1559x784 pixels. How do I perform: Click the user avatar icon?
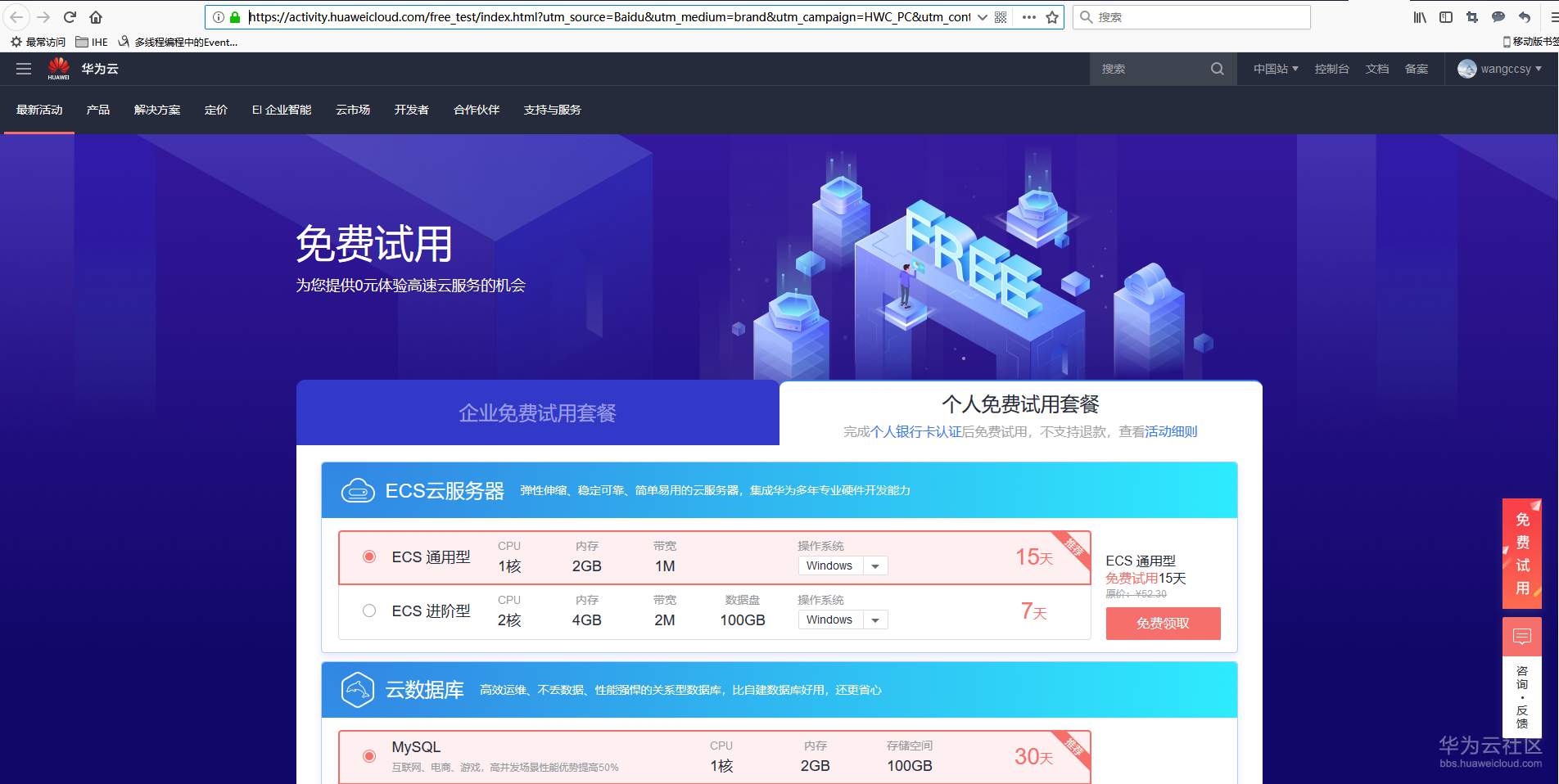click(x=1467, y=69)
